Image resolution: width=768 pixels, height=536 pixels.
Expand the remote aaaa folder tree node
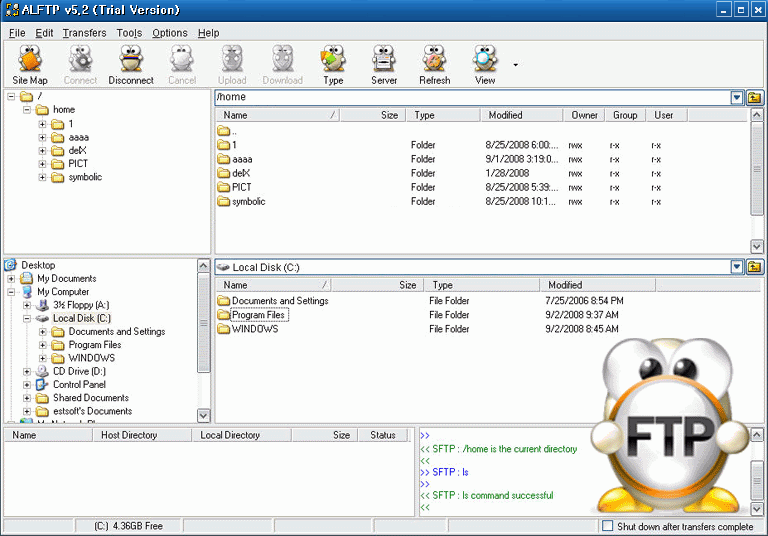click(43, 137)
